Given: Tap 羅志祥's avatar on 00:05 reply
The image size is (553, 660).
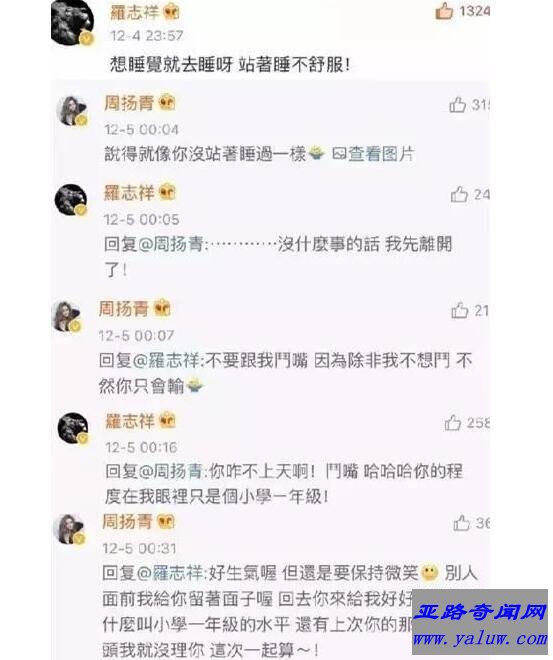Looking at the screenshot, I should tap(71, 200).
